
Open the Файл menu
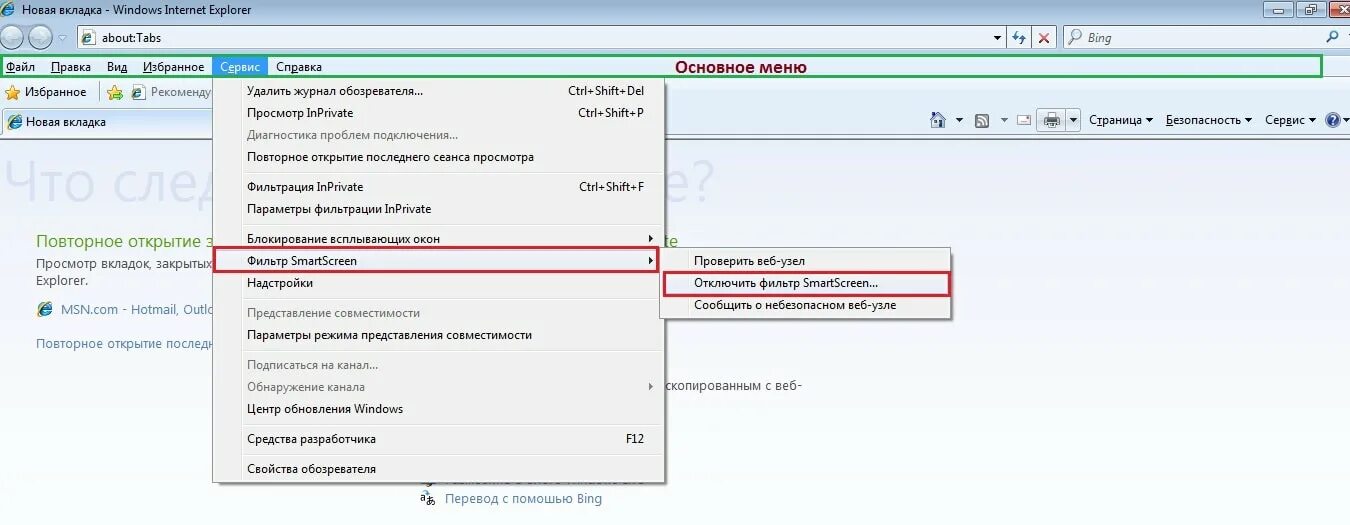20,67
